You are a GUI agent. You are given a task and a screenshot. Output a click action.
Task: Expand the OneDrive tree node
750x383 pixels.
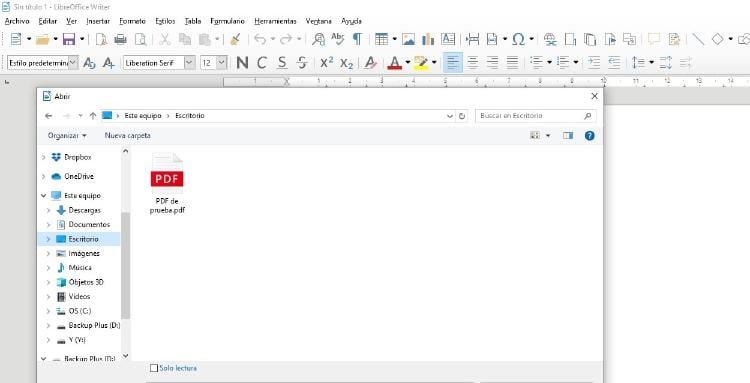tap(44, 176)
